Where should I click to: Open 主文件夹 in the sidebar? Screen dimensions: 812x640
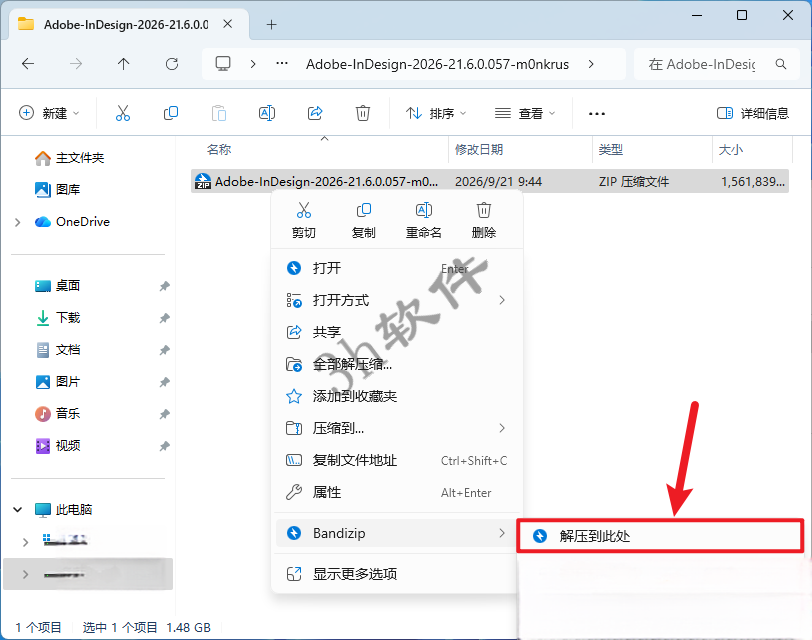69,158
